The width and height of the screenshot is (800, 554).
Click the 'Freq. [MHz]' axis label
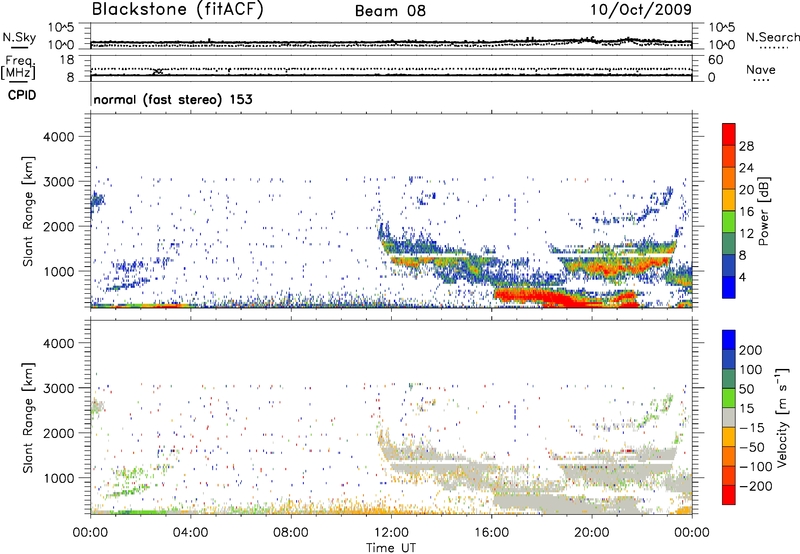click(19, 68)
